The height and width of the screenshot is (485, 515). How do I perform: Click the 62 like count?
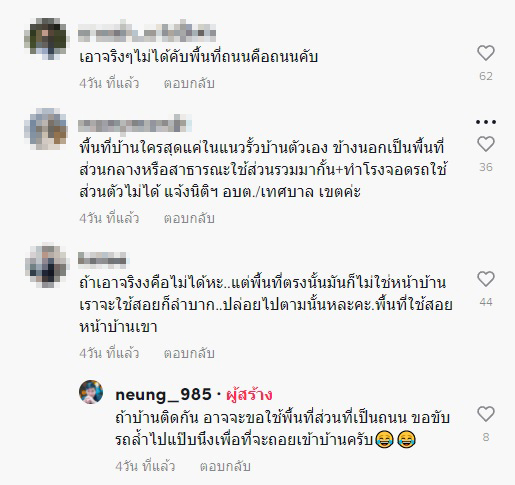(486, 76)
